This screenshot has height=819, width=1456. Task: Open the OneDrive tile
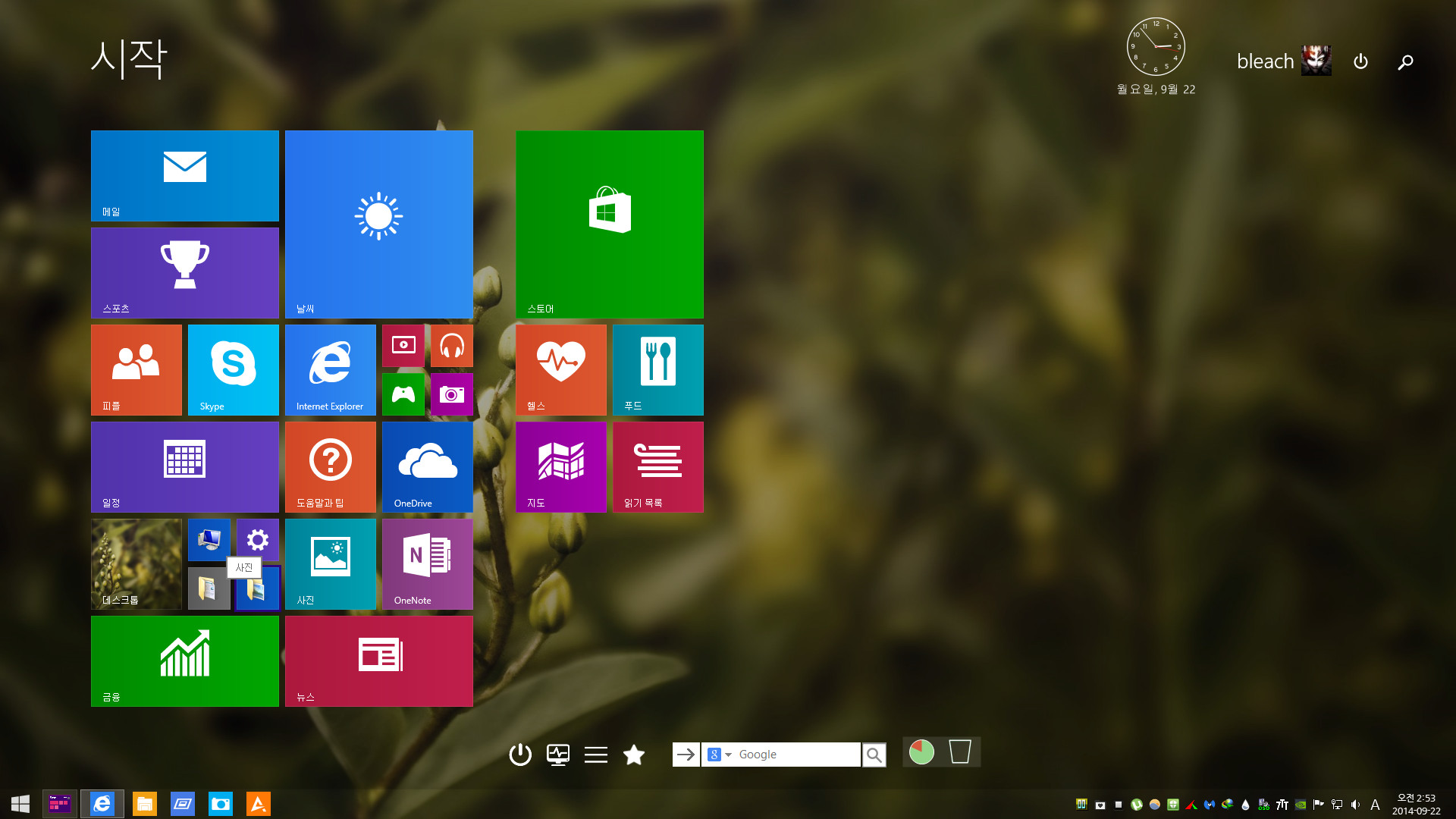pos(428,467)
